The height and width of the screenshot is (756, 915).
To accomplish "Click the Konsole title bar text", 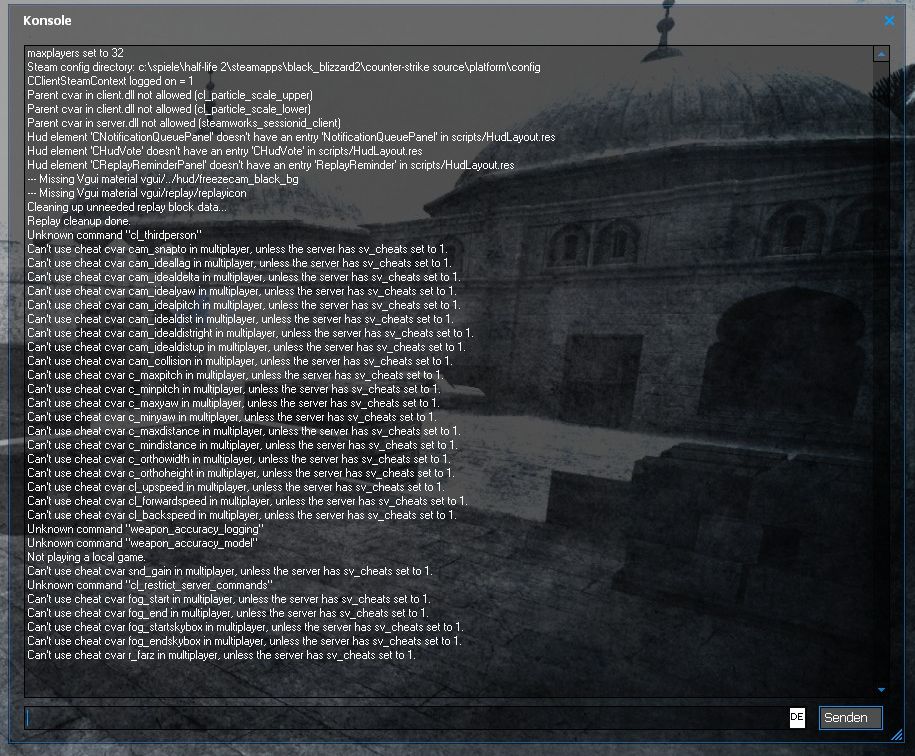I will (47, 20).
